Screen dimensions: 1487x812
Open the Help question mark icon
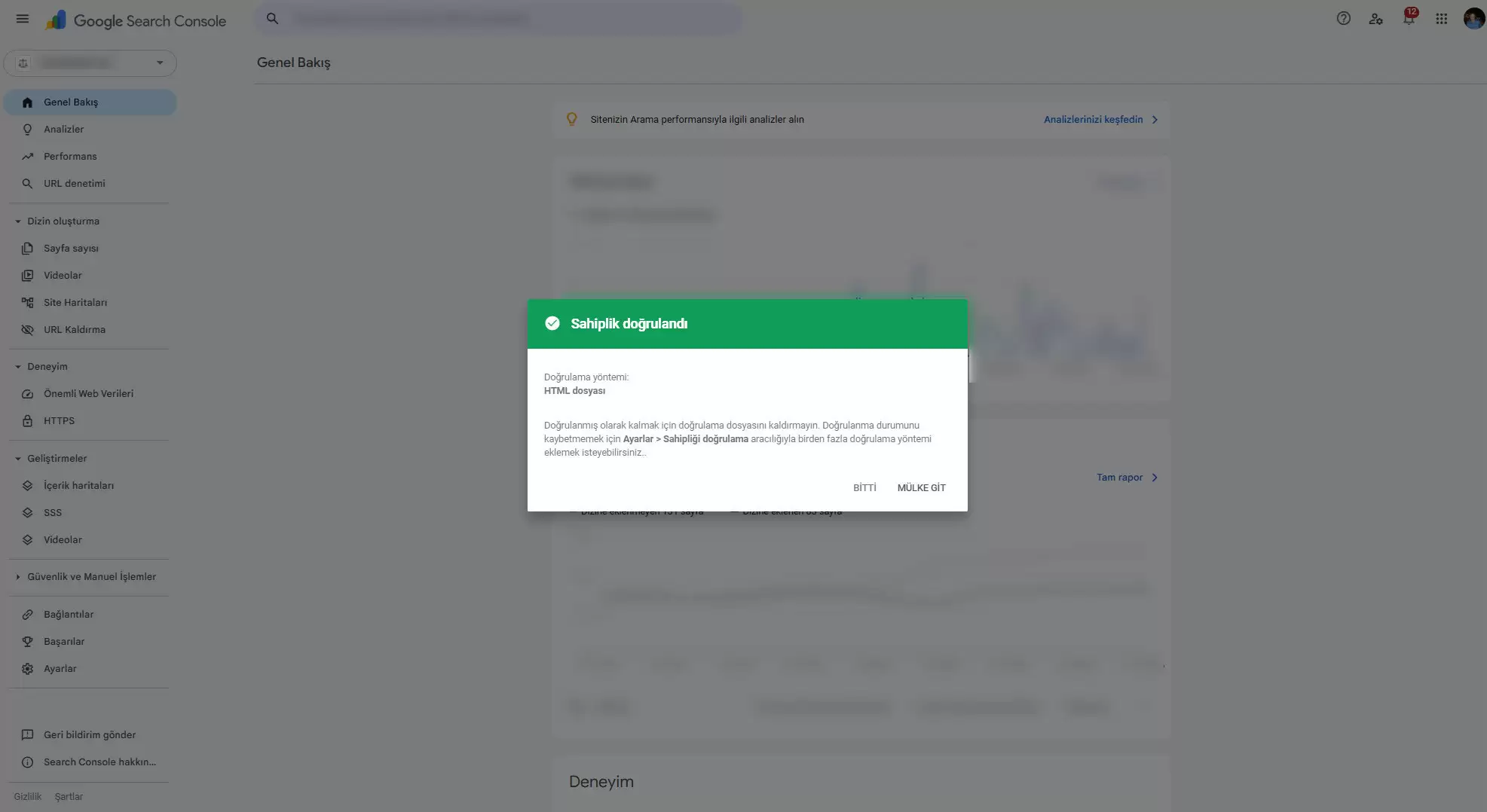[x=1343, y=19]
